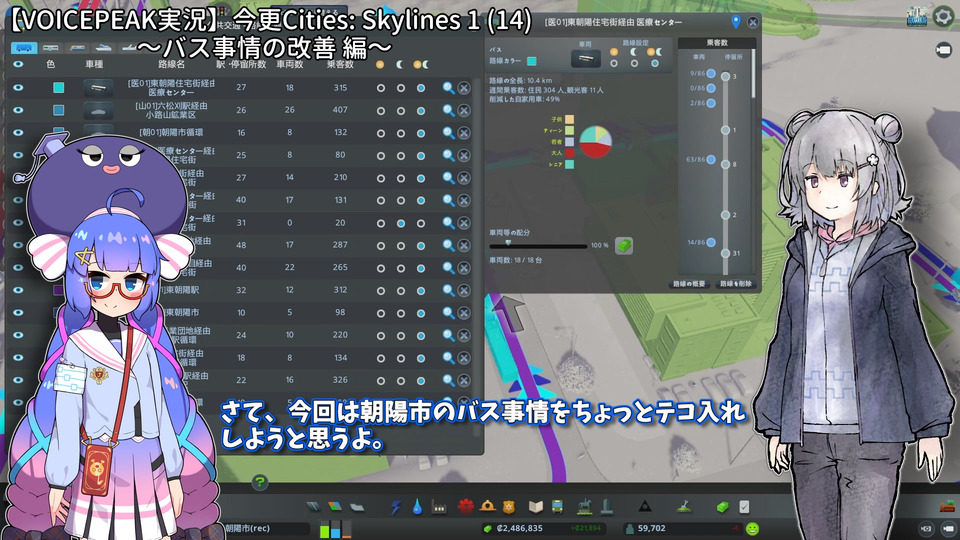Delete the line with 326 passengers
The image size is (960, 540).
point(464,380)
